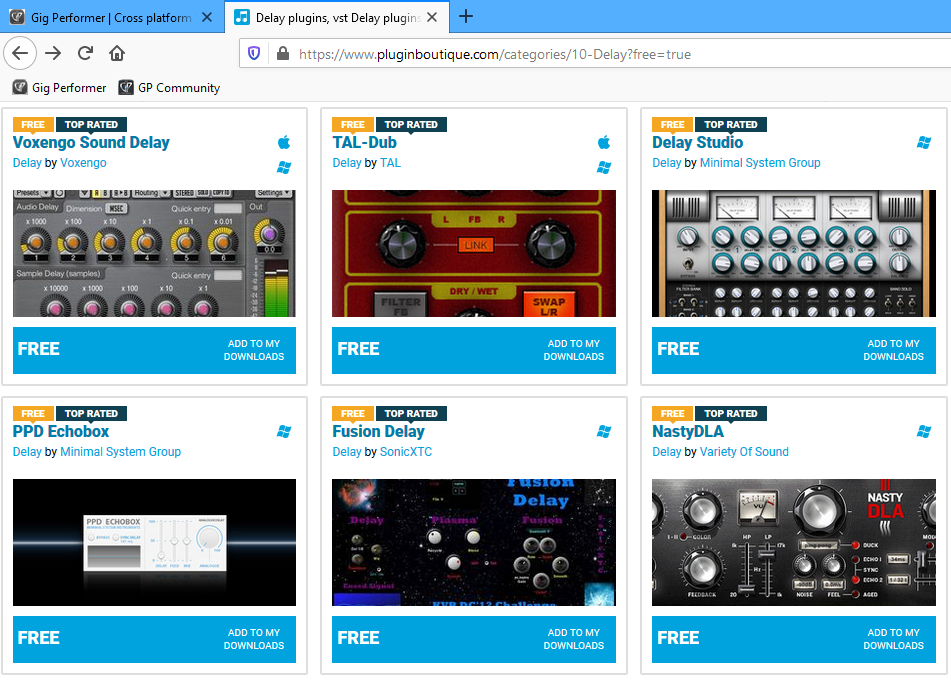
Task: Add Fusion Delay to my downloads
Action: pyautogui.click(x=573, y=639)
